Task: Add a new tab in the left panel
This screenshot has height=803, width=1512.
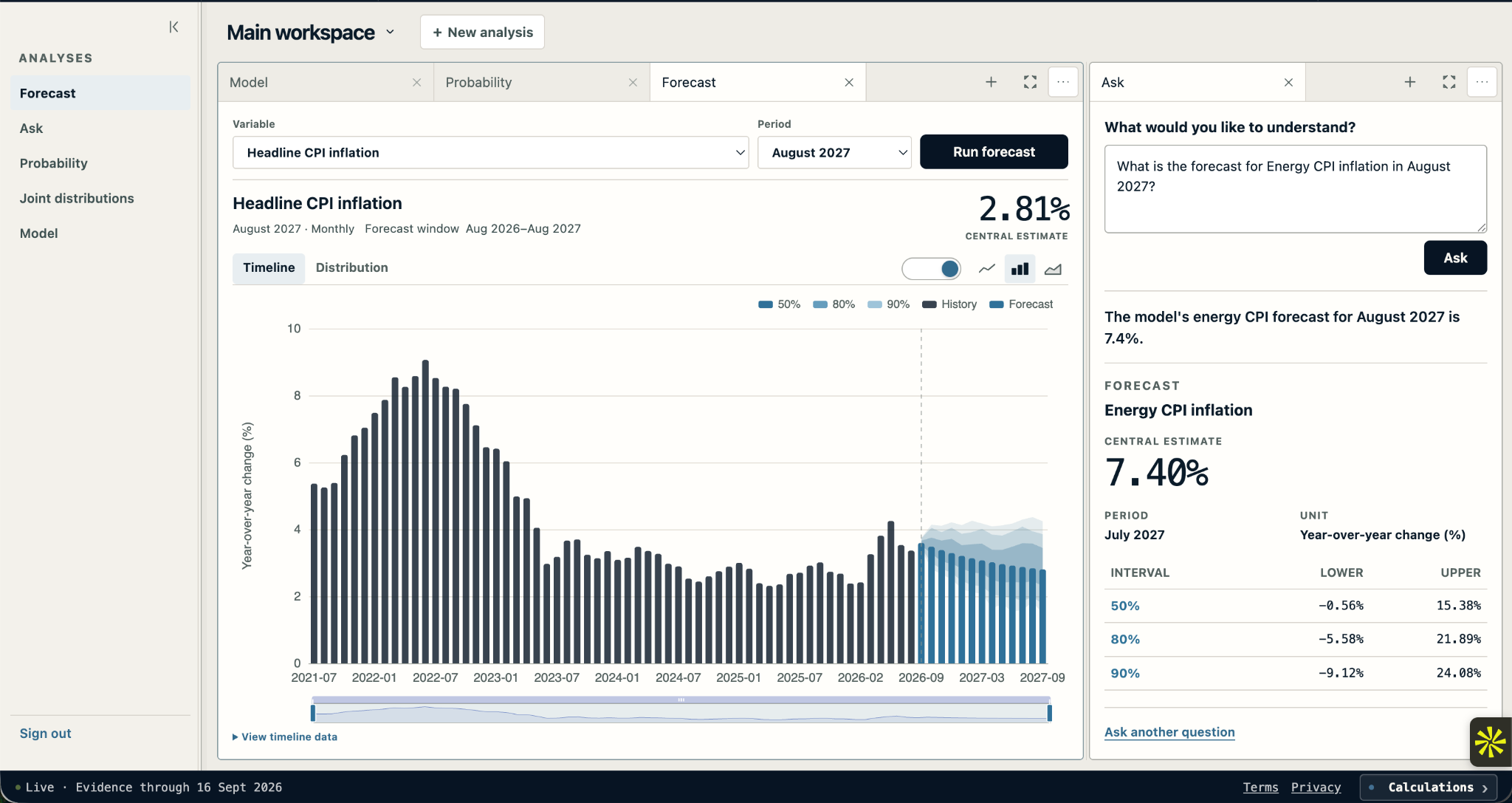Action: [x=991, y=82]
